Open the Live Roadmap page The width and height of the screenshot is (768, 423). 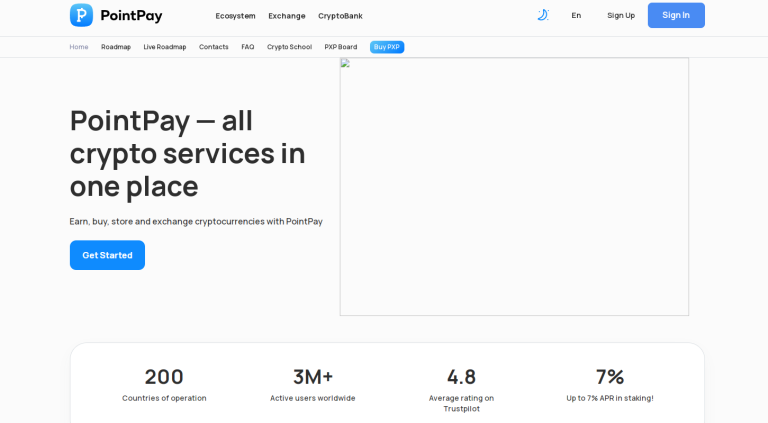[165, 47]
